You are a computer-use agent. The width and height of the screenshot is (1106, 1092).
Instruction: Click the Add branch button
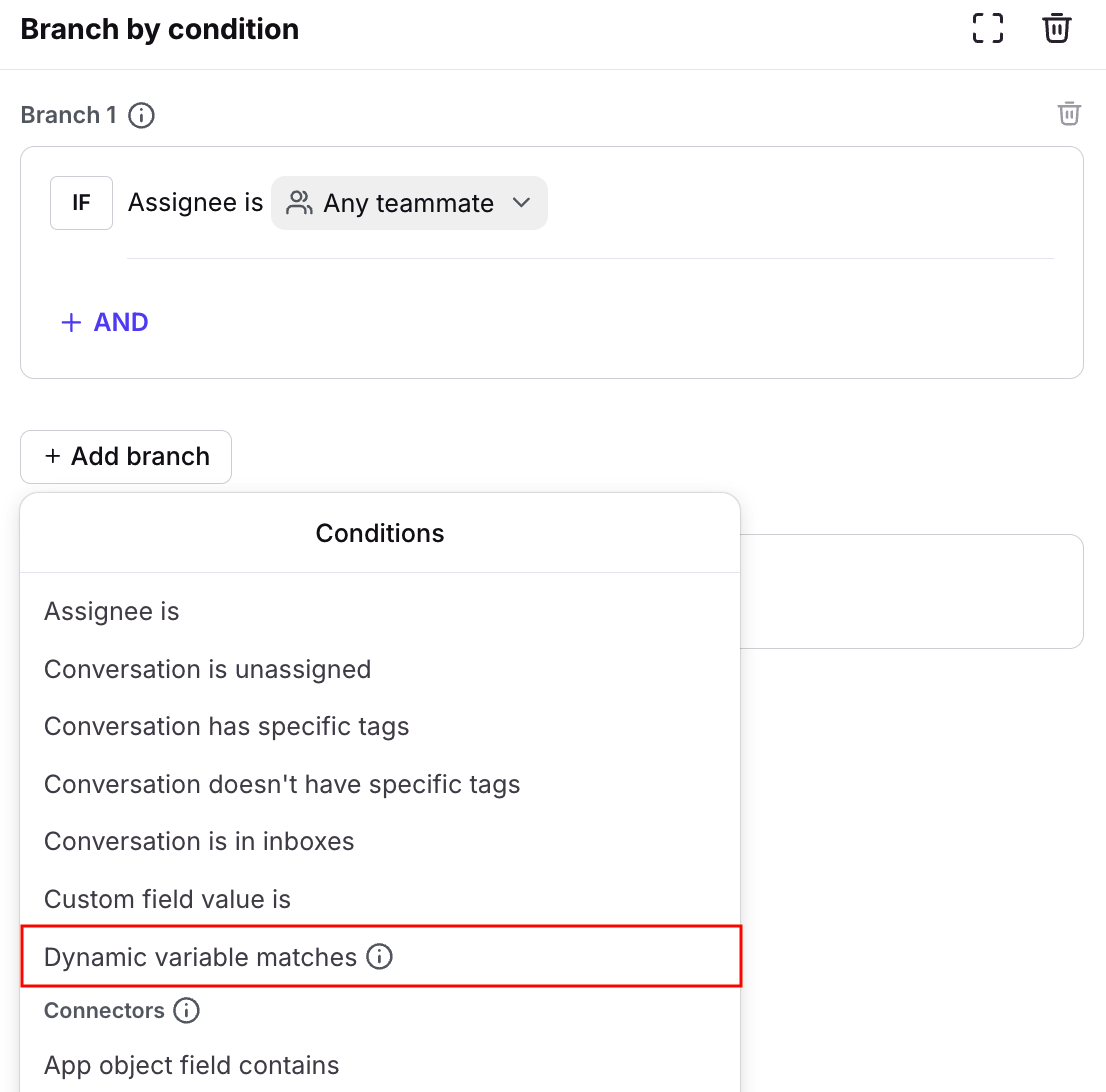pyautogui.click(x=126, y=457)
